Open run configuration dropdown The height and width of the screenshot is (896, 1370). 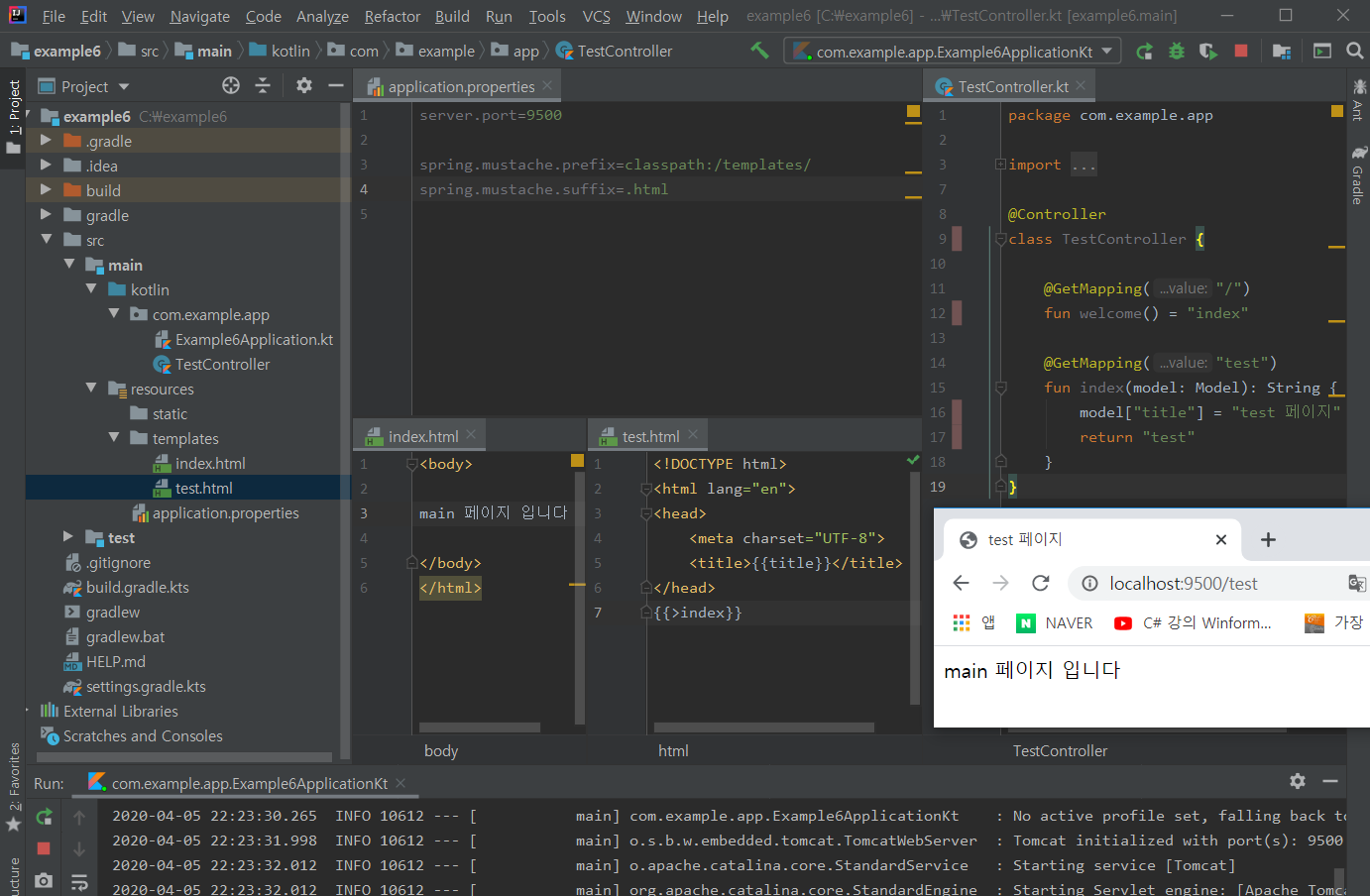(952, 51)
